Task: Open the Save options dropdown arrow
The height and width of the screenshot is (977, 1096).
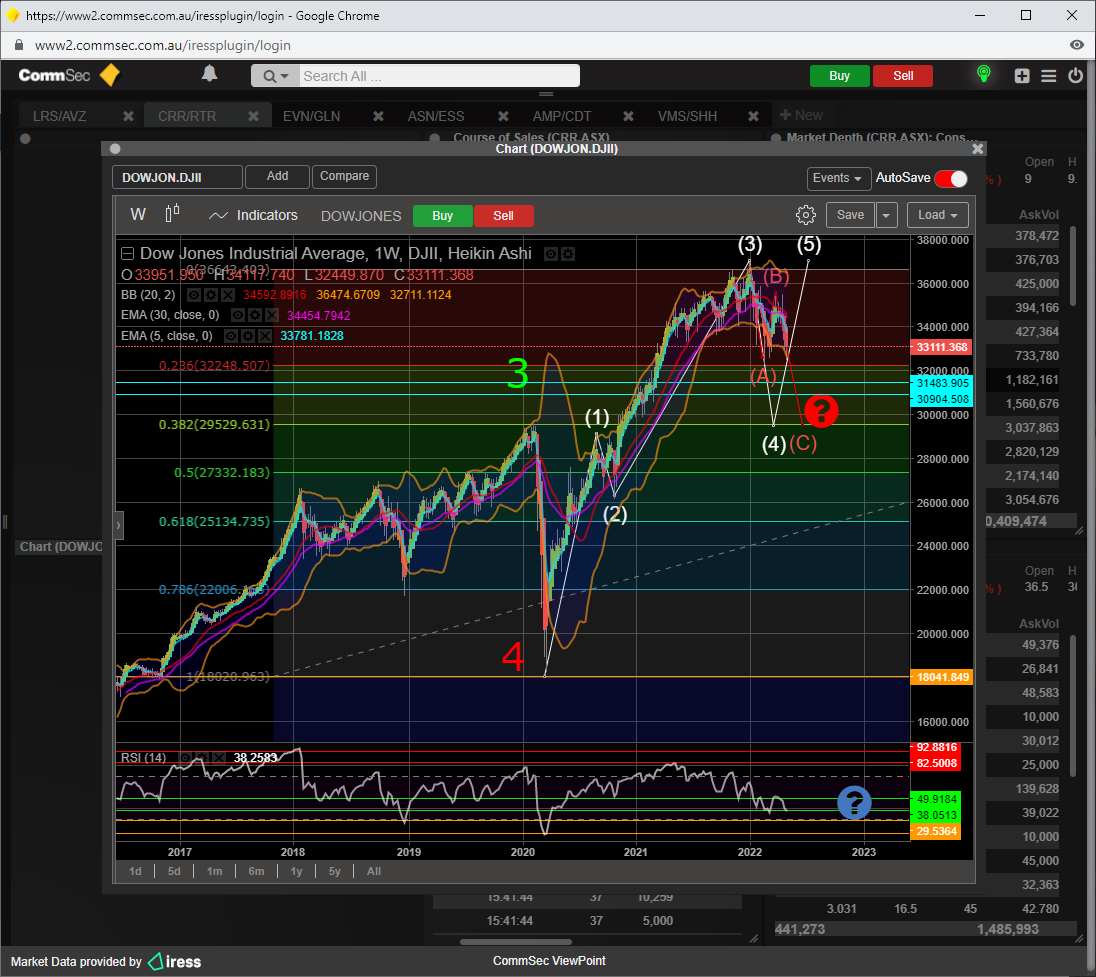Action: pyautogui.click(x=886, y=215)
